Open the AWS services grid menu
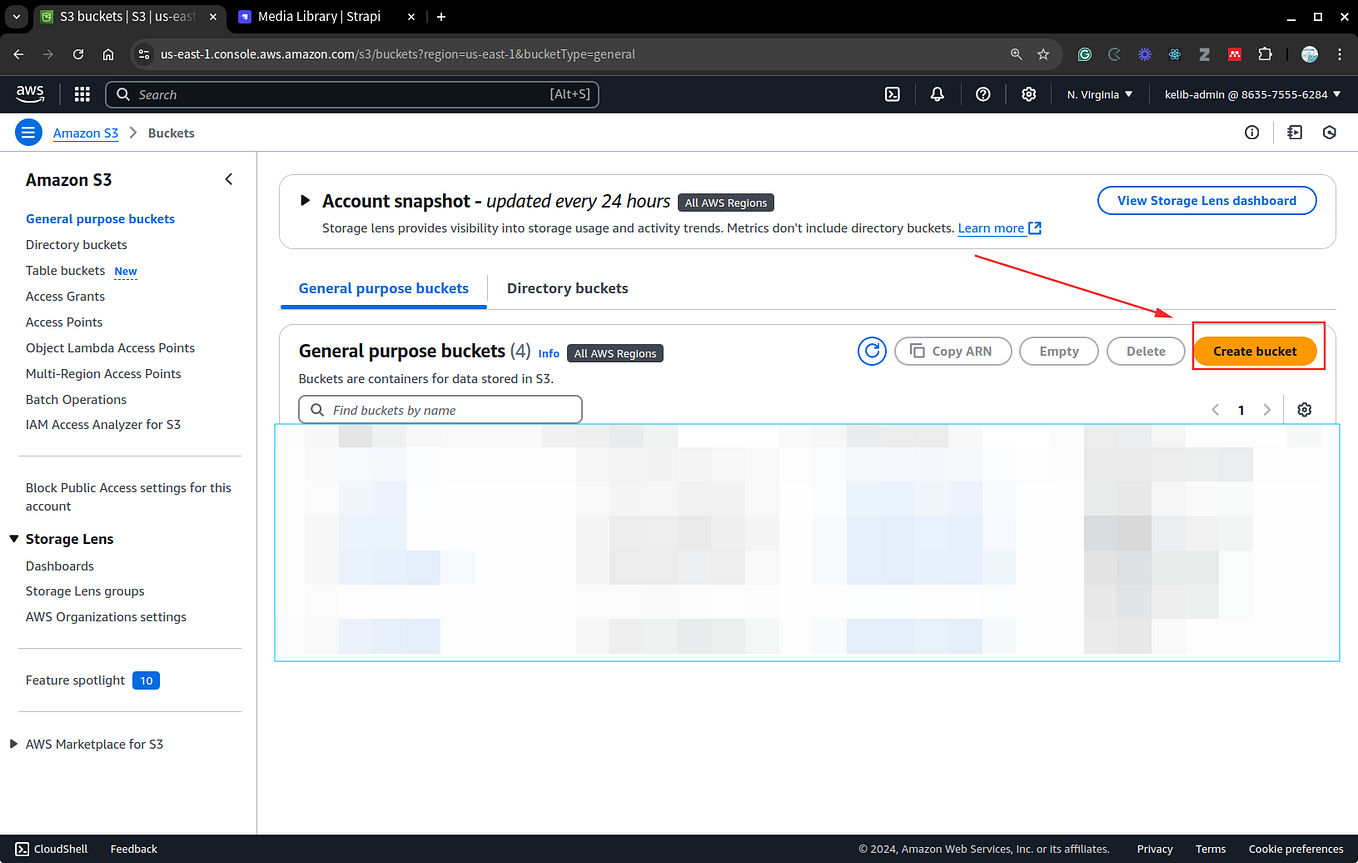Viewport: 1358px width, 863px height. coord(81,93)
